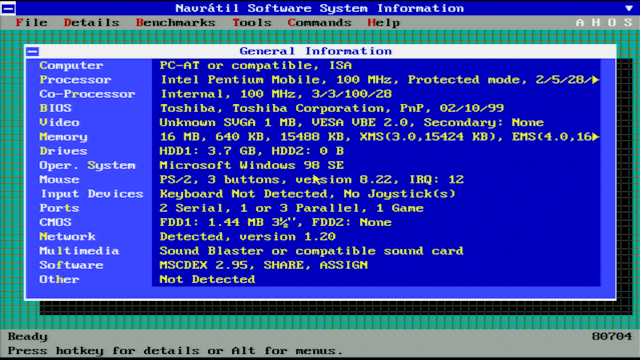This screenshot has width=640, height=360.
Task: Open the Details menu
Action: 91,22
